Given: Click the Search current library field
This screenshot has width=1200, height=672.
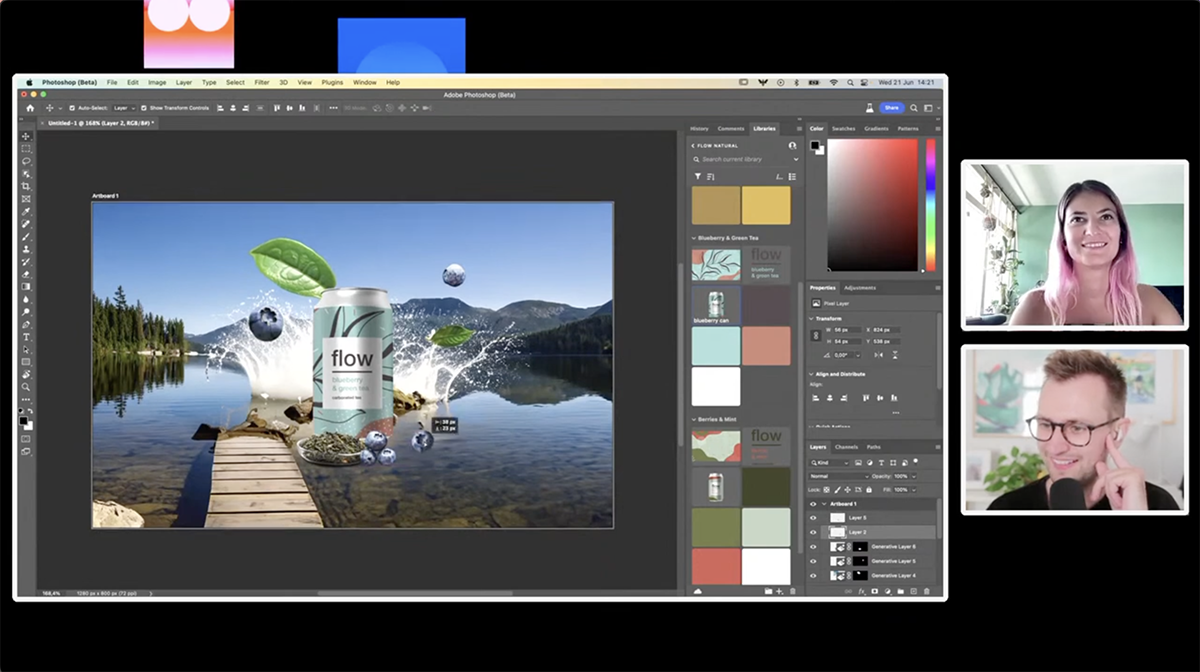Looking at the screenshot, I should tap(745, 159).
